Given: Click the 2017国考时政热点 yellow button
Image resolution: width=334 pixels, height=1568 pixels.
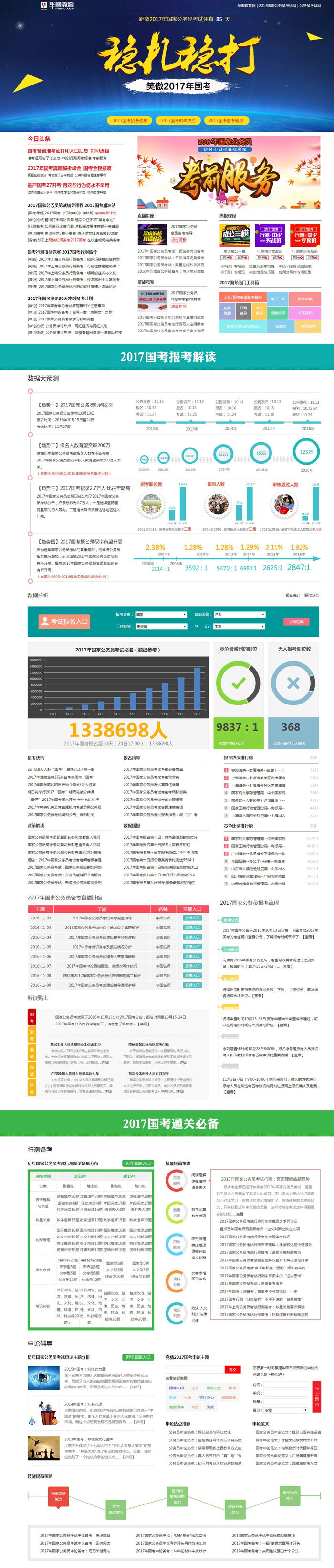Looking at the screenshot, I should [177, 120].
